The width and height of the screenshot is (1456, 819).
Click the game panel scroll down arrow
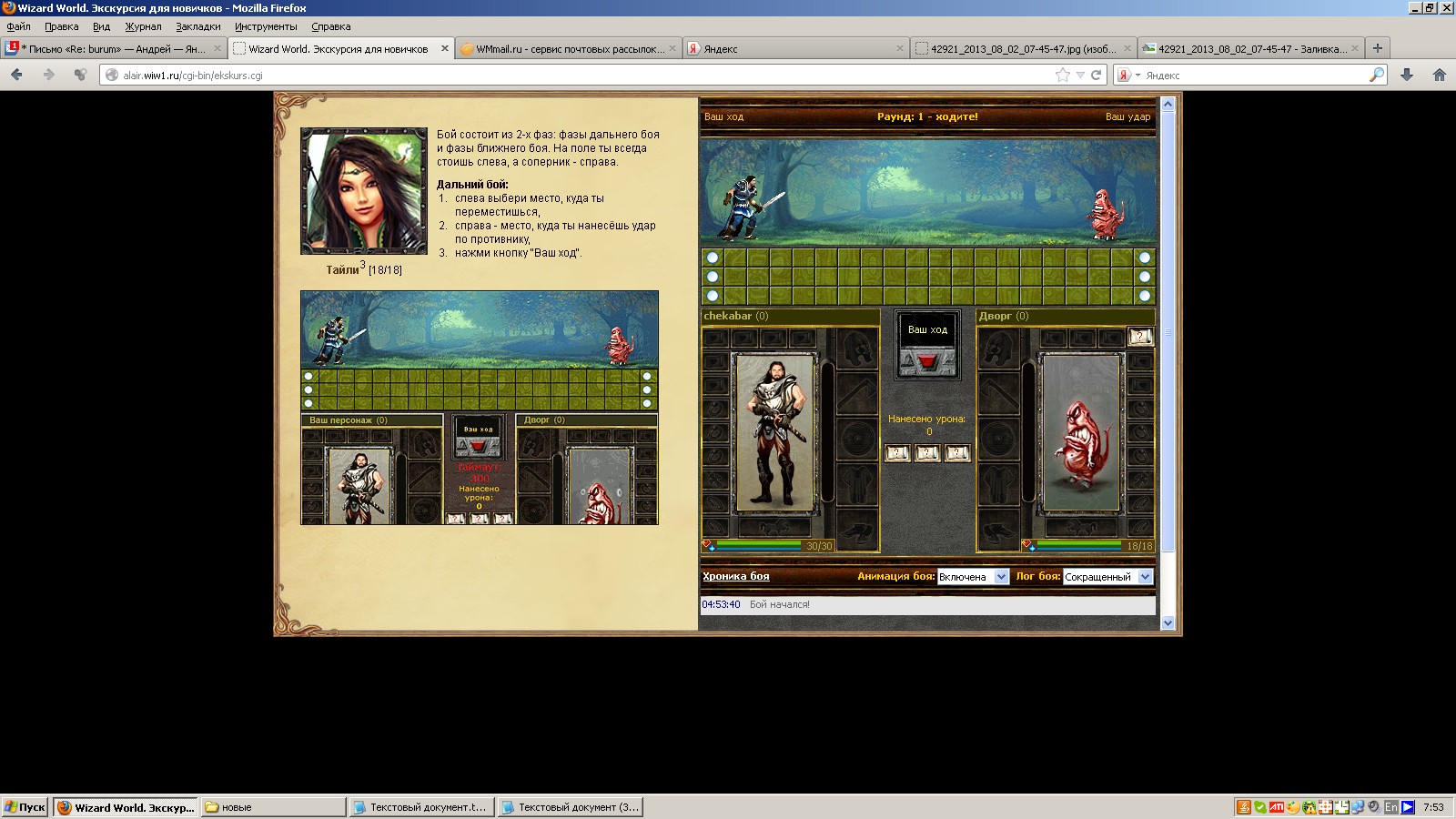click(1168, 623)
